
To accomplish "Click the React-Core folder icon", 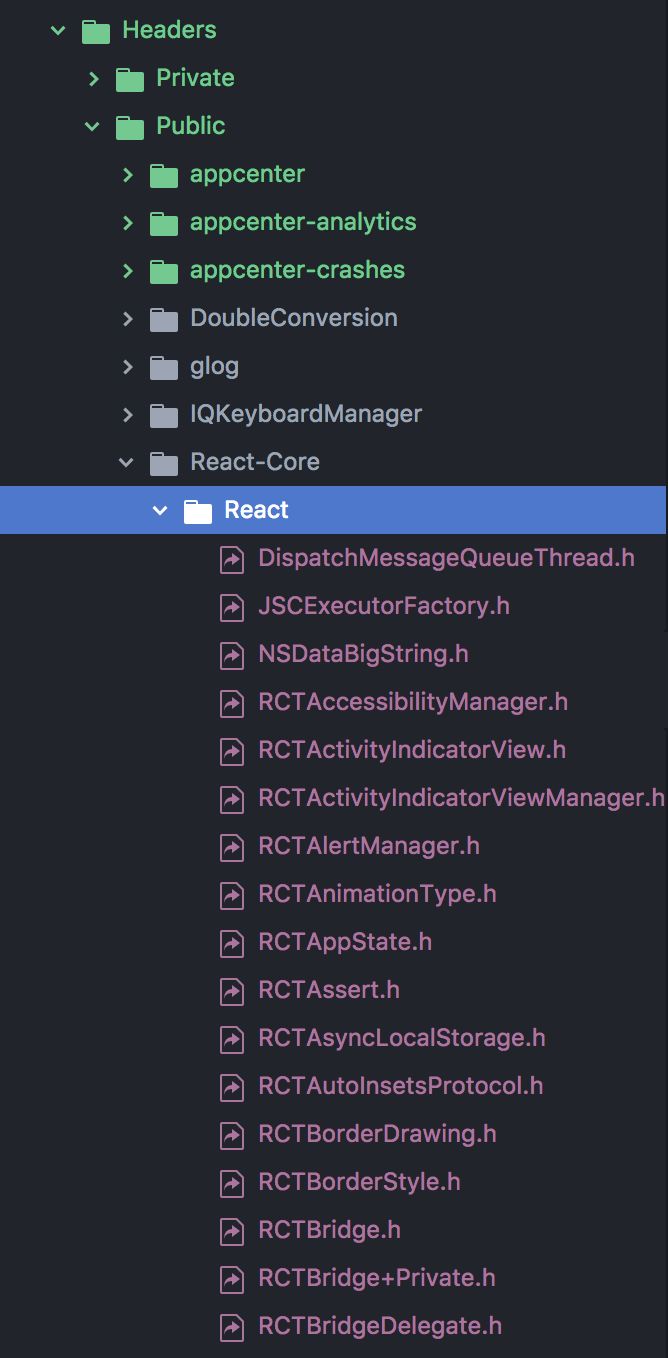I will 164,463.
